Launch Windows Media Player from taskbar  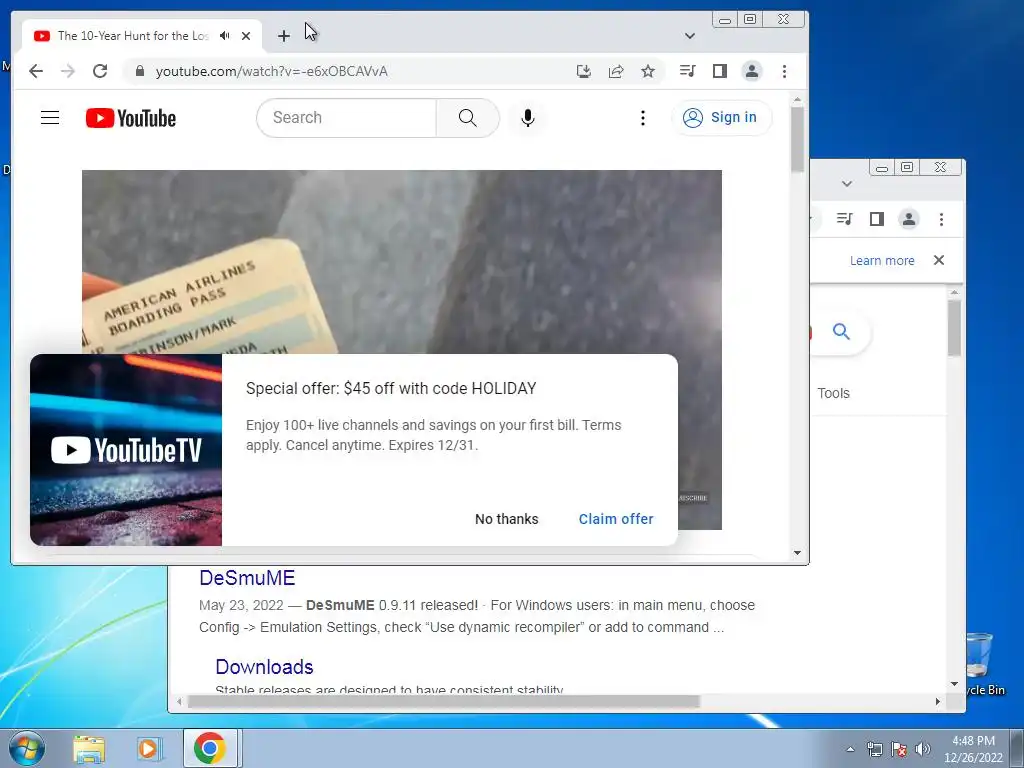pyautogui.click(x=149, y=748)
